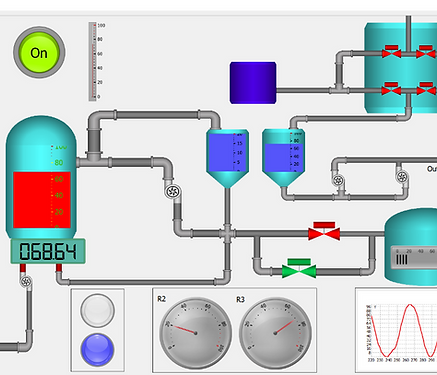437x375 pixels.
Task: Click the 80 mark on left tank scale
Action: tap(58, 163)
